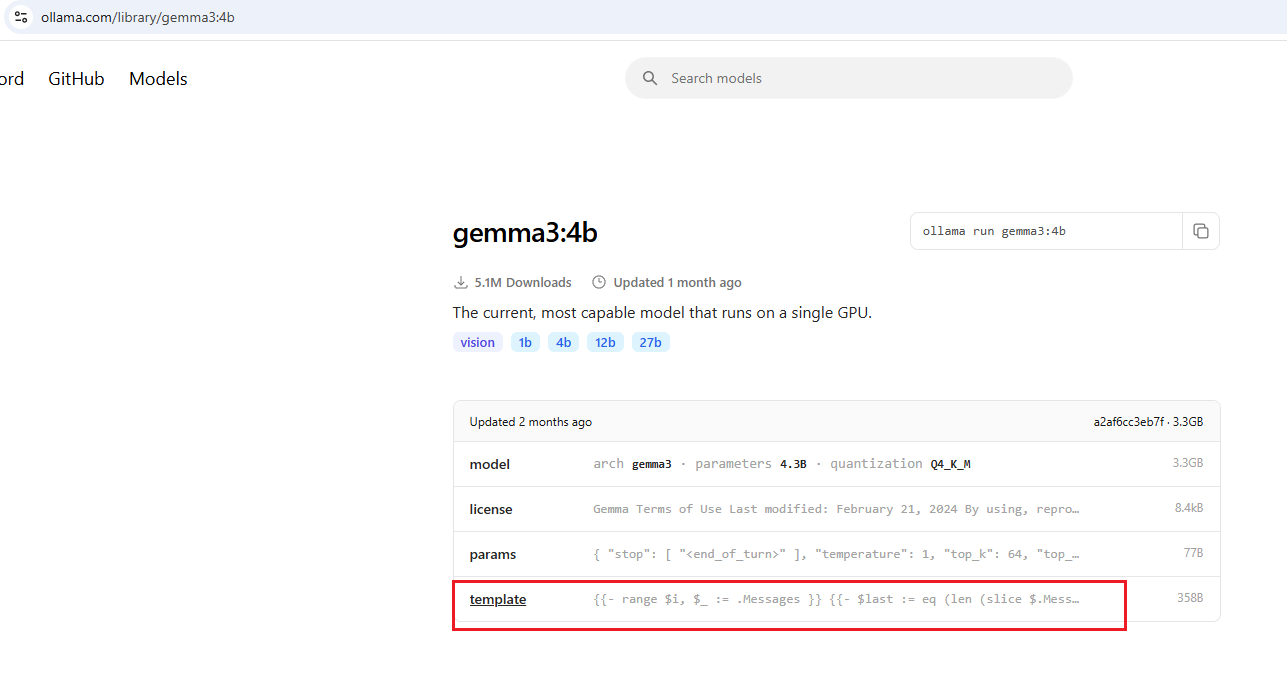Select the vision tag
The width and height of the screenshot is (1287, 693).
tap(478, 342)
